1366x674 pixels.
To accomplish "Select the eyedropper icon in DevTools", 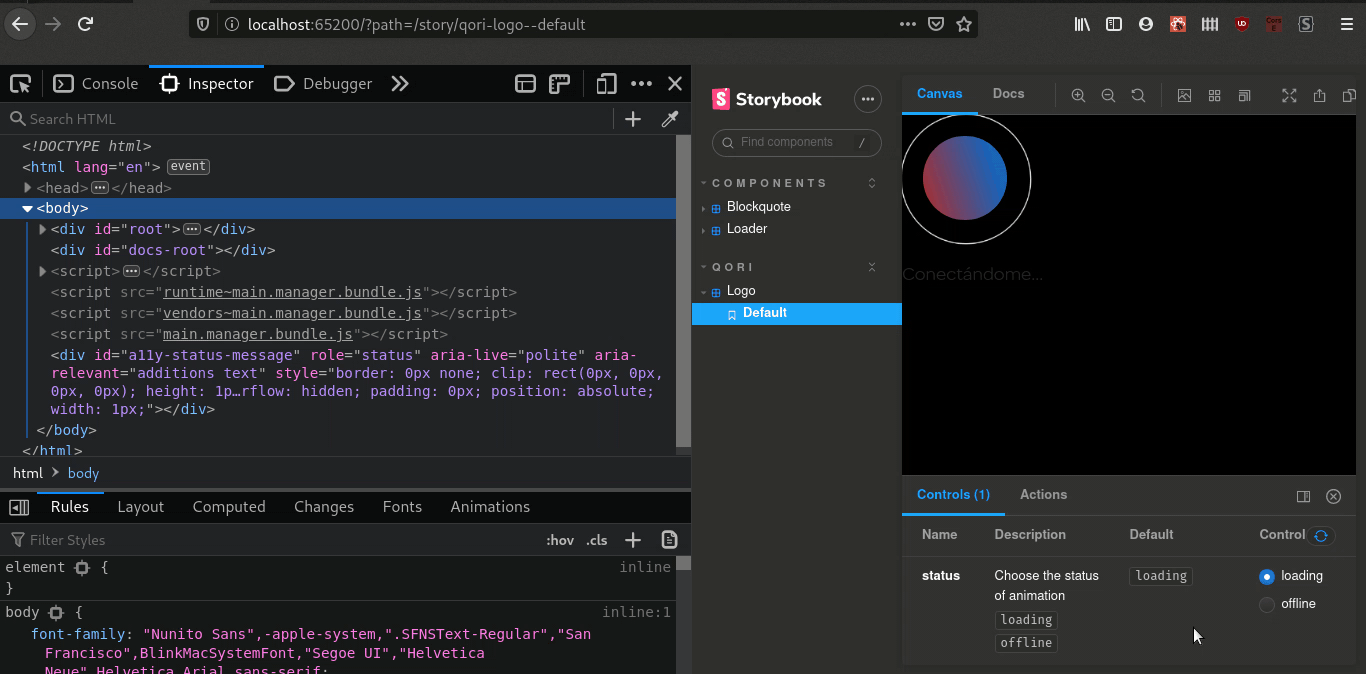I will tap(669, 118).
